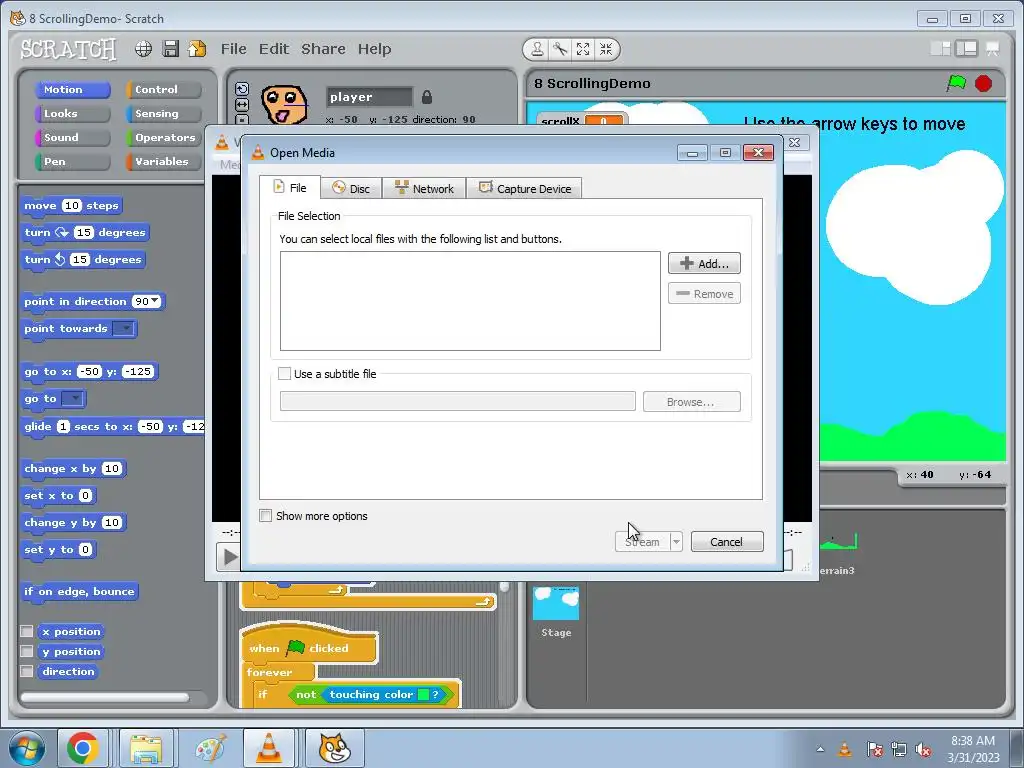Click the network tray icon
1024x768 pixels.
click(899, 750)
